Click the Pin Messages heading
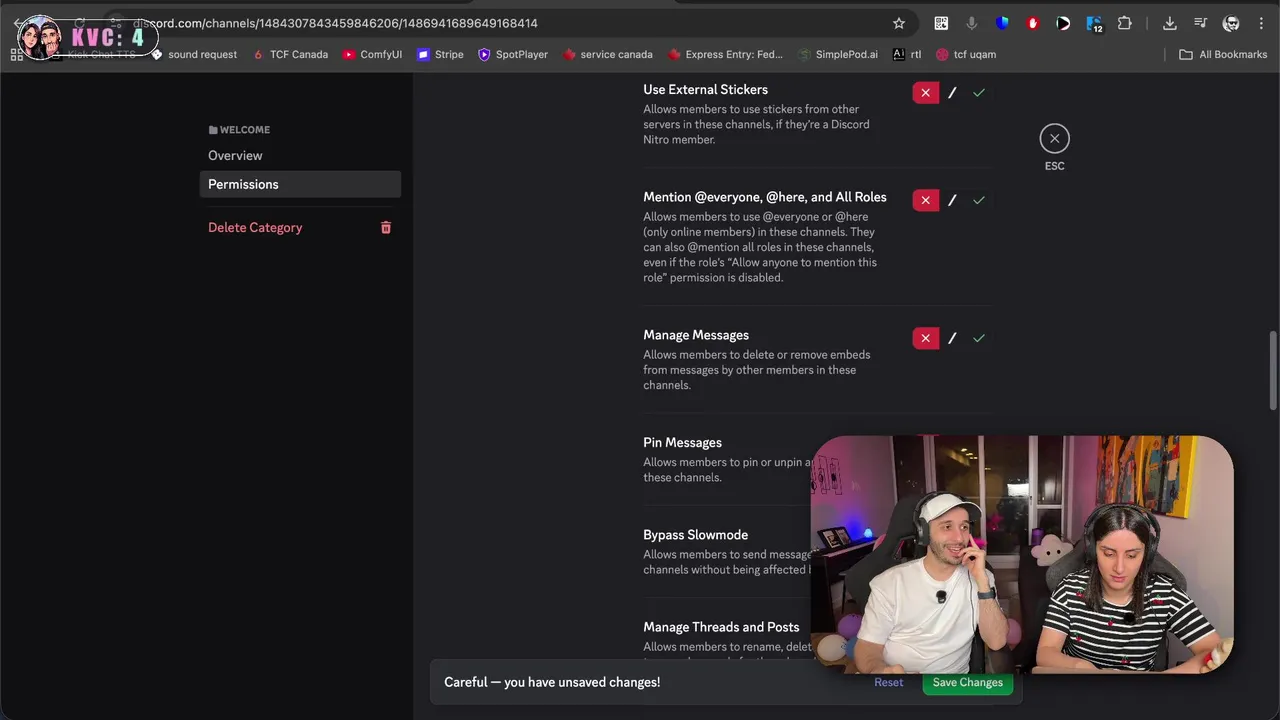The image size is (1280, 720). coord(682,443)
